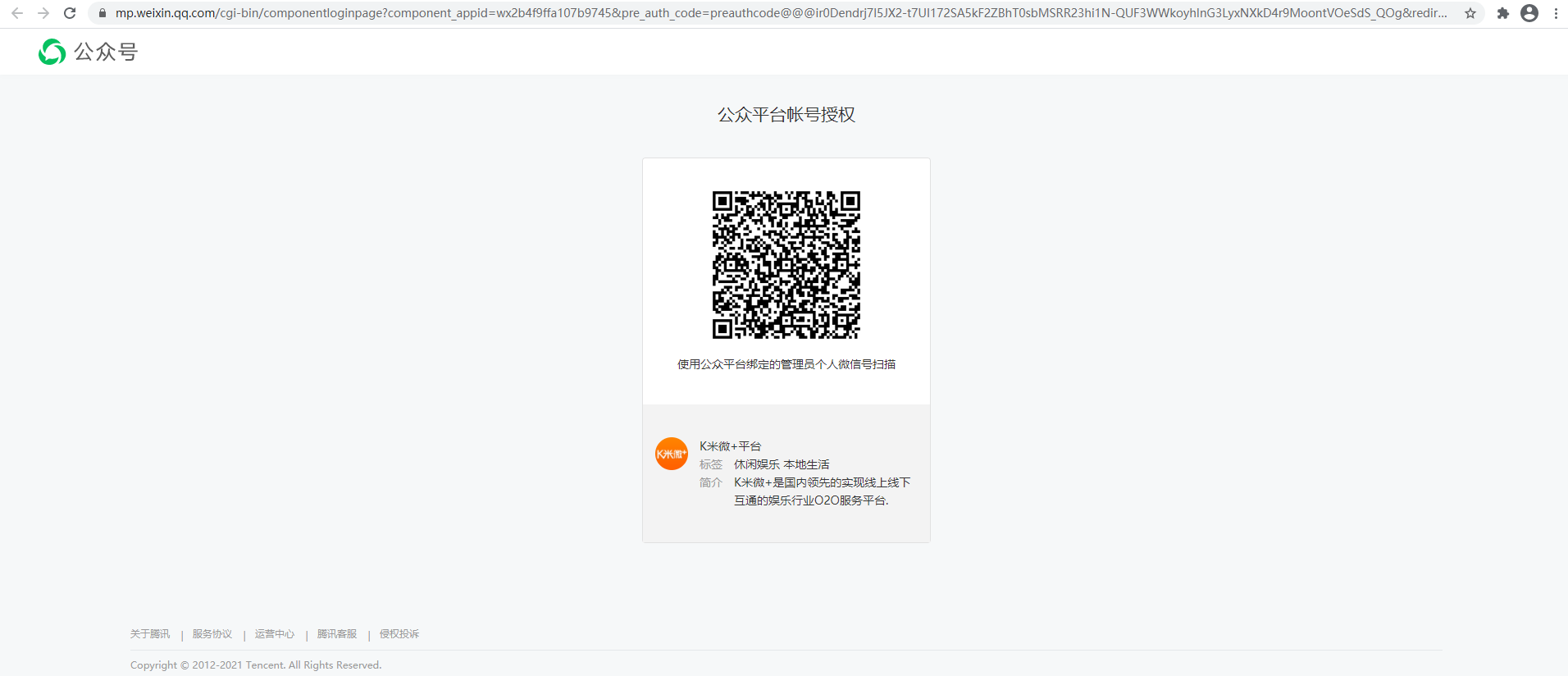
Task: Open the Chrome profile avatar
Action: (x=1529, y=13)
